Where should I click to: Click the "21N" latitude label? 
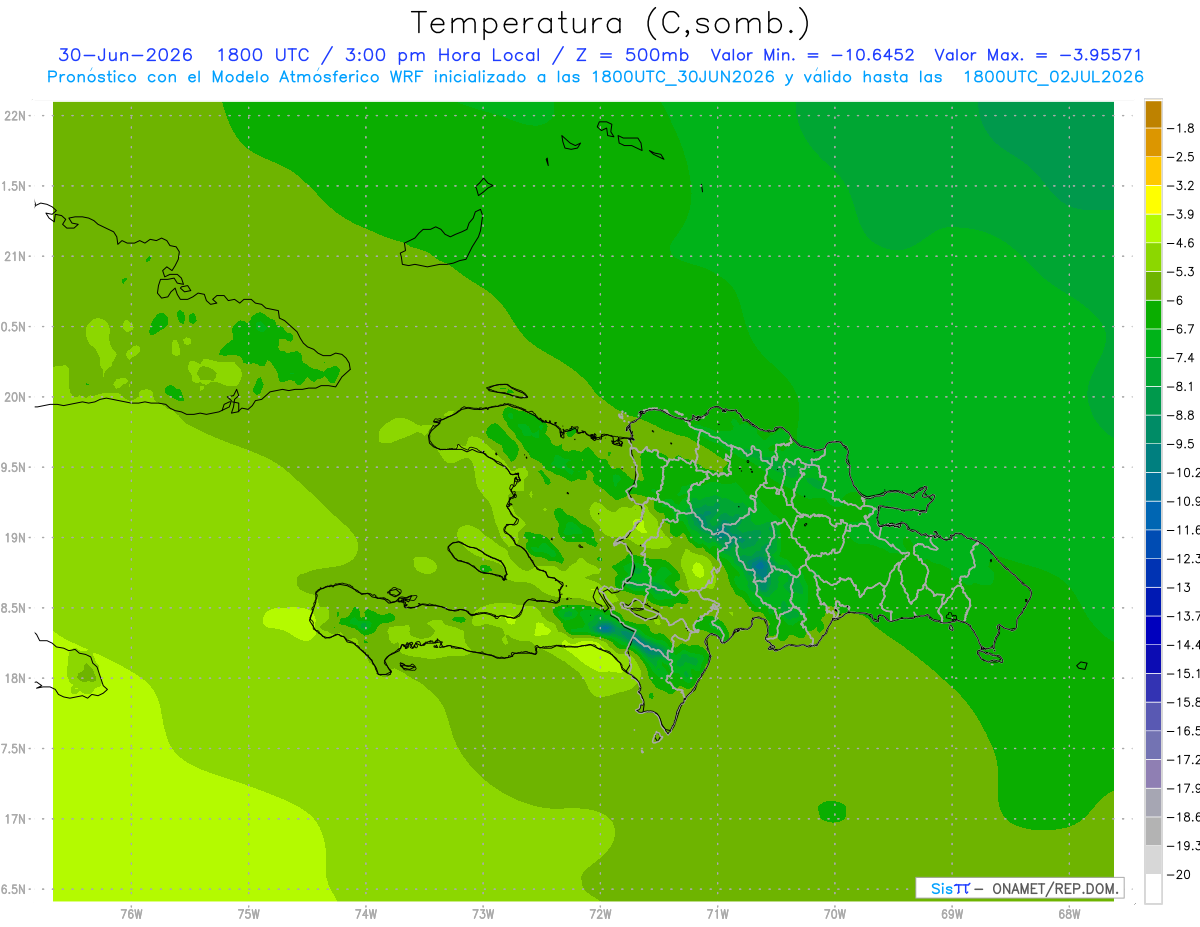pos(15,257)
